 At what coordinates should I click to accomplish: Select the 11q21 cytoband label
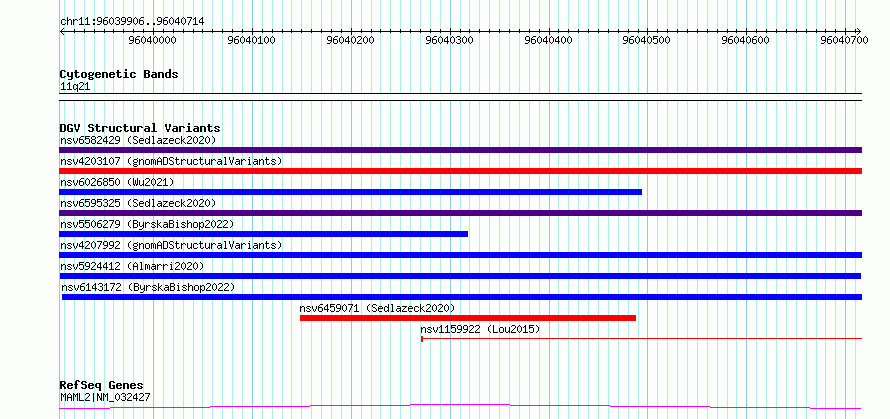75,86
